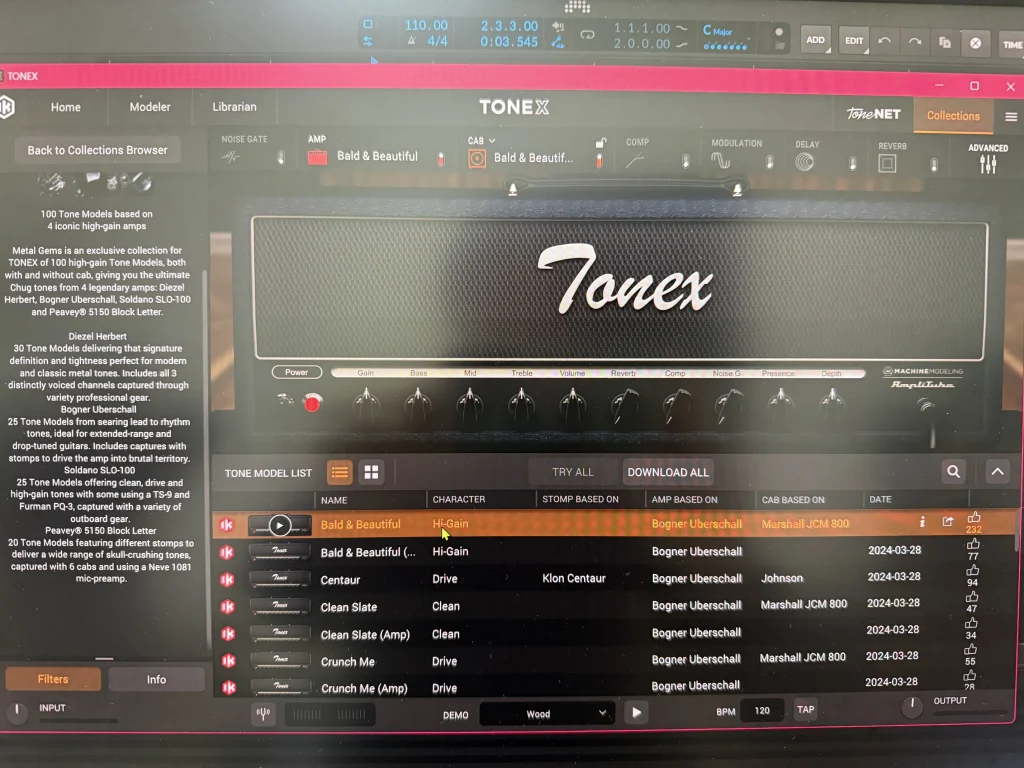The width and height of the screenshot is (1024, 768).
Task: Select the Amp module icon
Action: click(319, 157)
